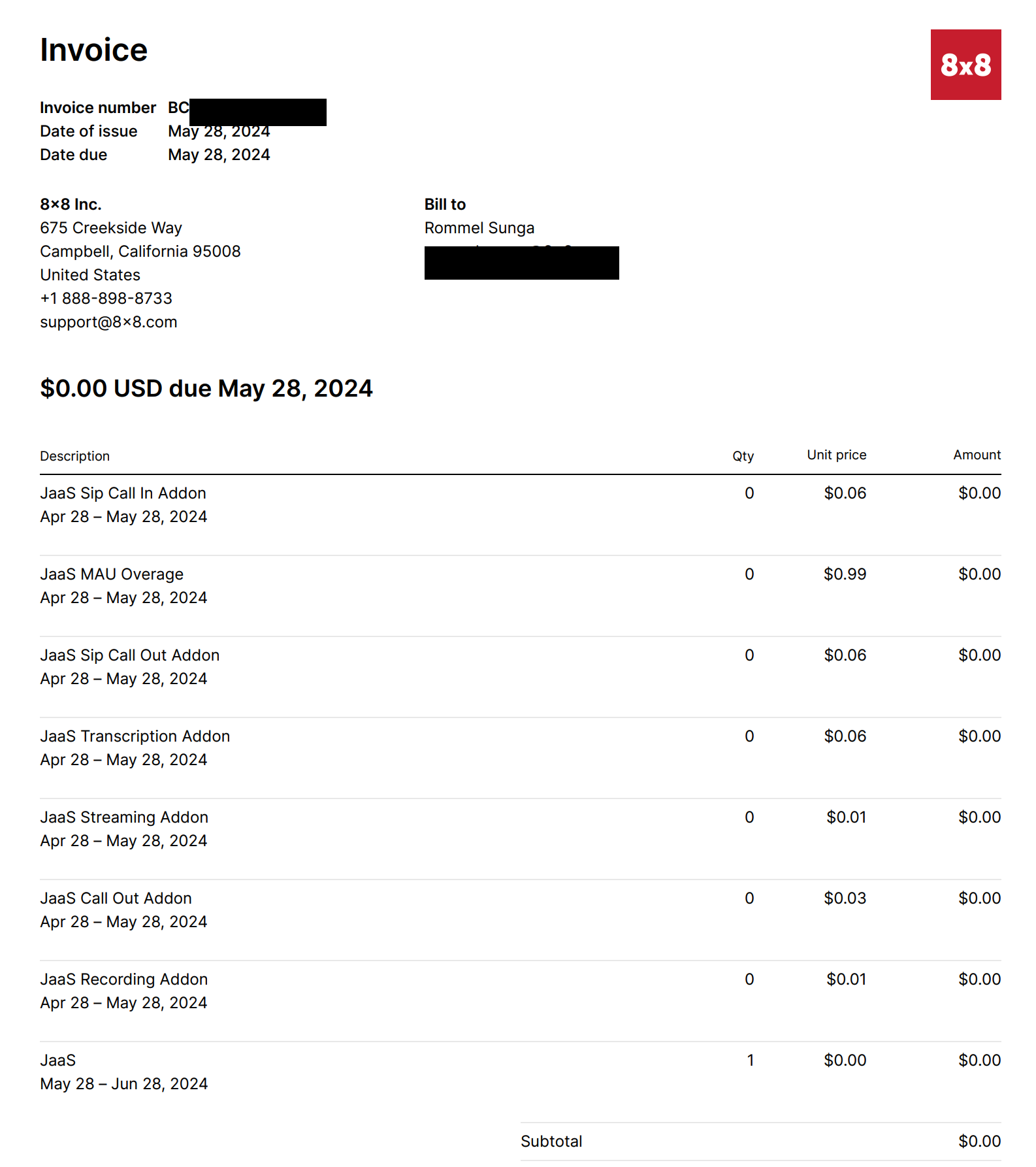Click the JaaS Transcription Addon item

click(x=135, y=736)
